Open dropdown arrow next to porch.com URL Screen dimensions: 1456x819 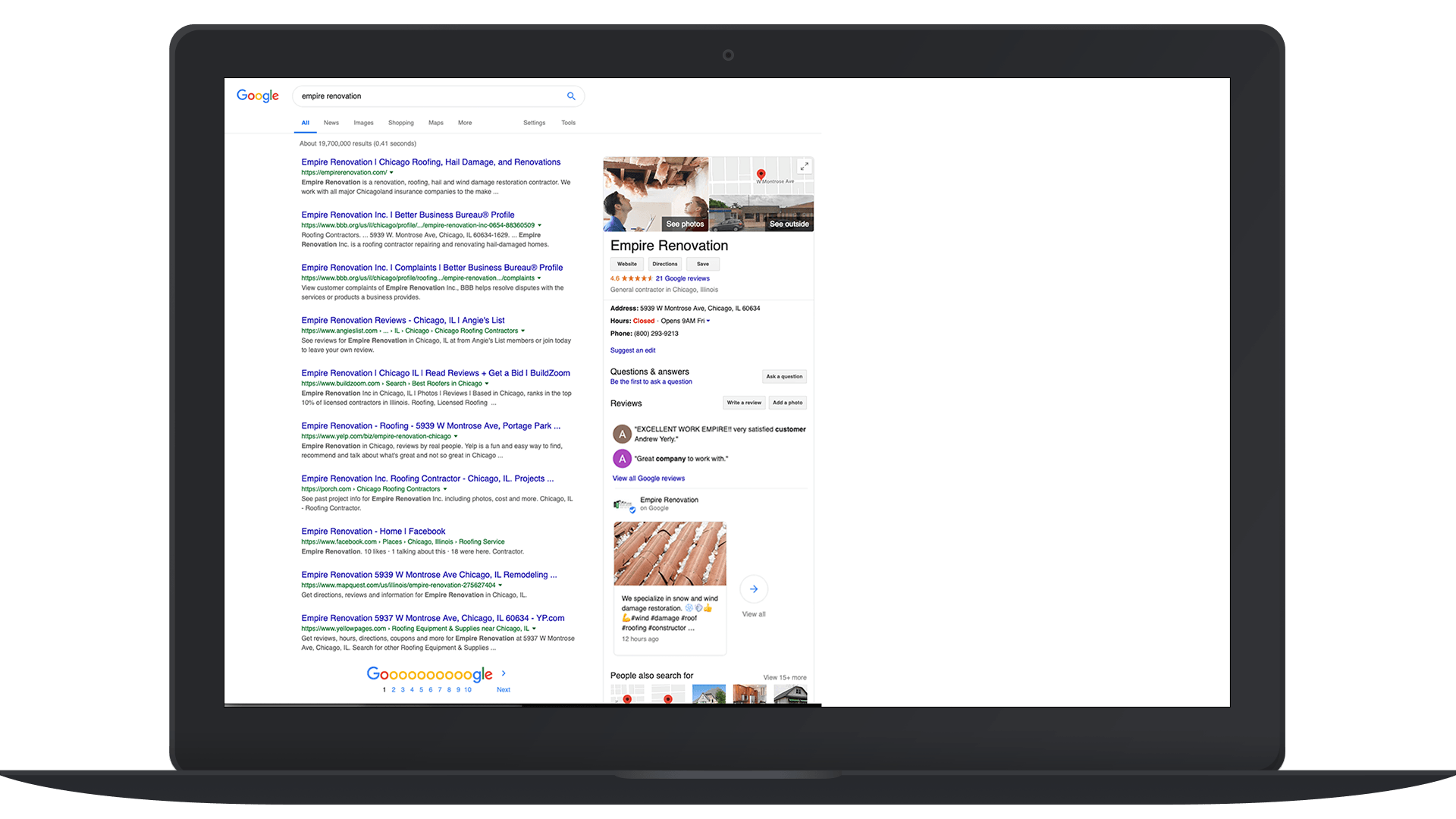445,489
